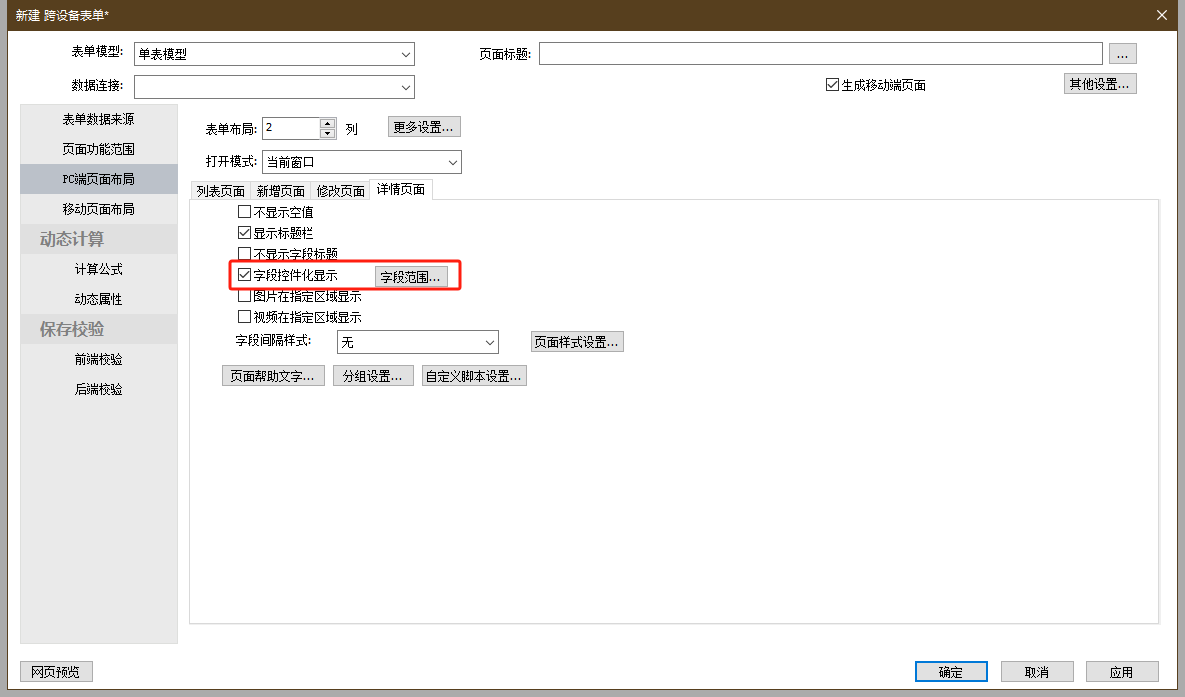The width and height of the screenshot is (1185, 697).
Task: Open 字段间隔样式 dropdown
Action: click(489, 342)
